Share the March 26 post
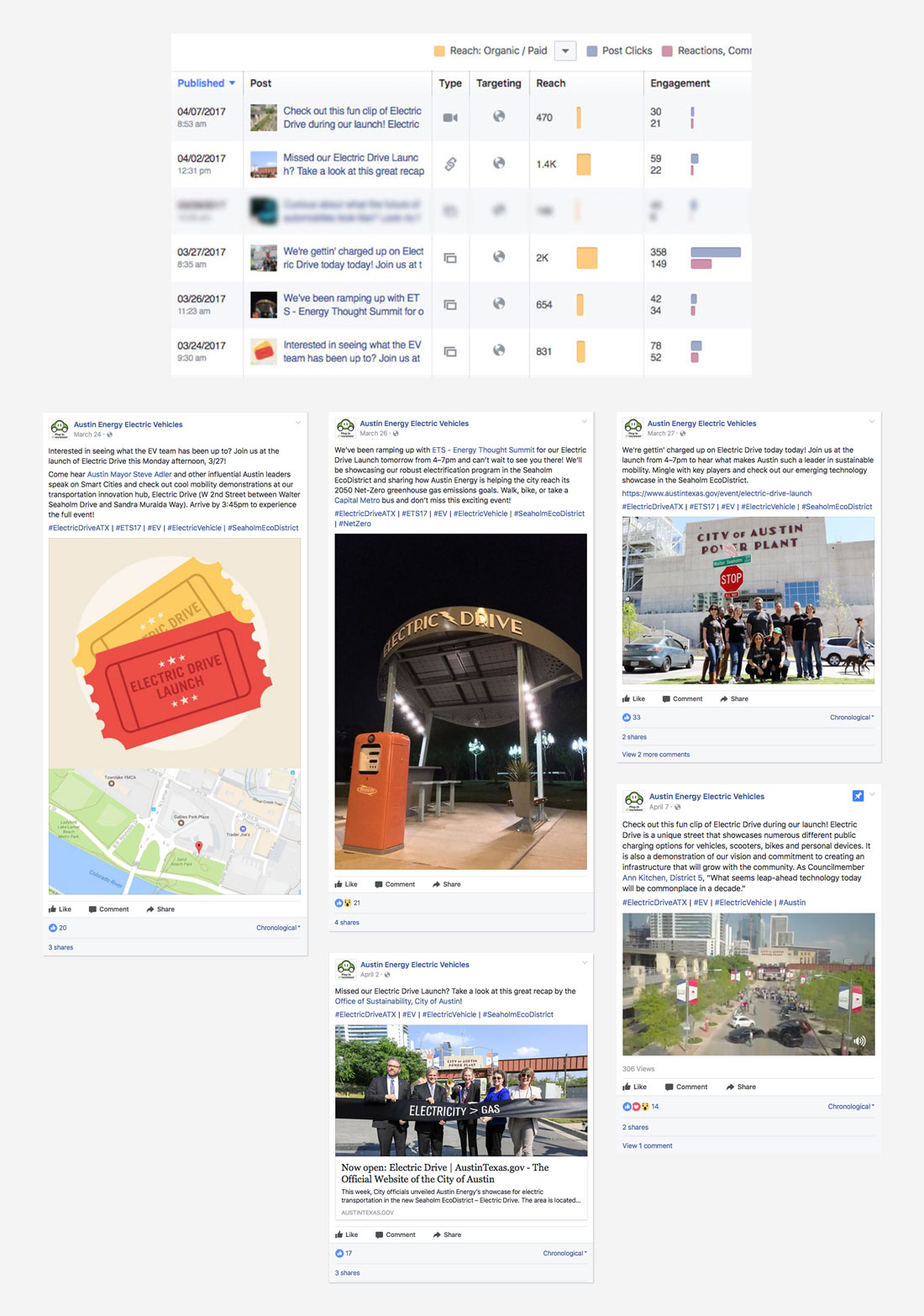 [x=446, y=884]
